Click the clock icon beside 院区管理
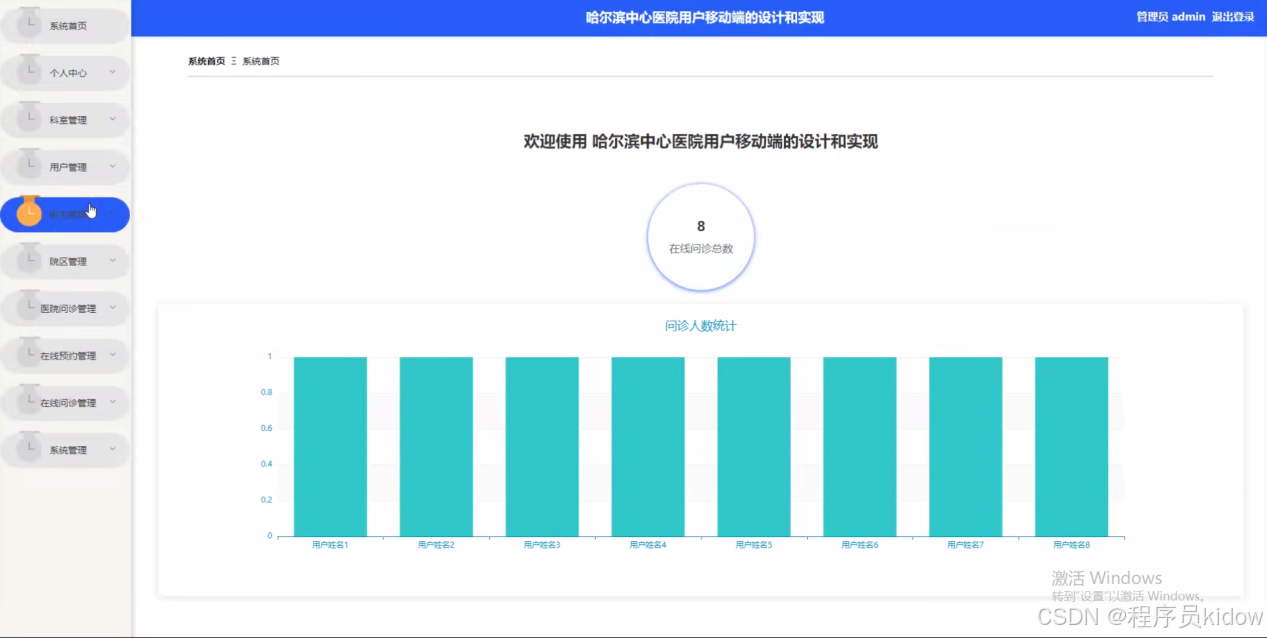 [x=30, y=260]
